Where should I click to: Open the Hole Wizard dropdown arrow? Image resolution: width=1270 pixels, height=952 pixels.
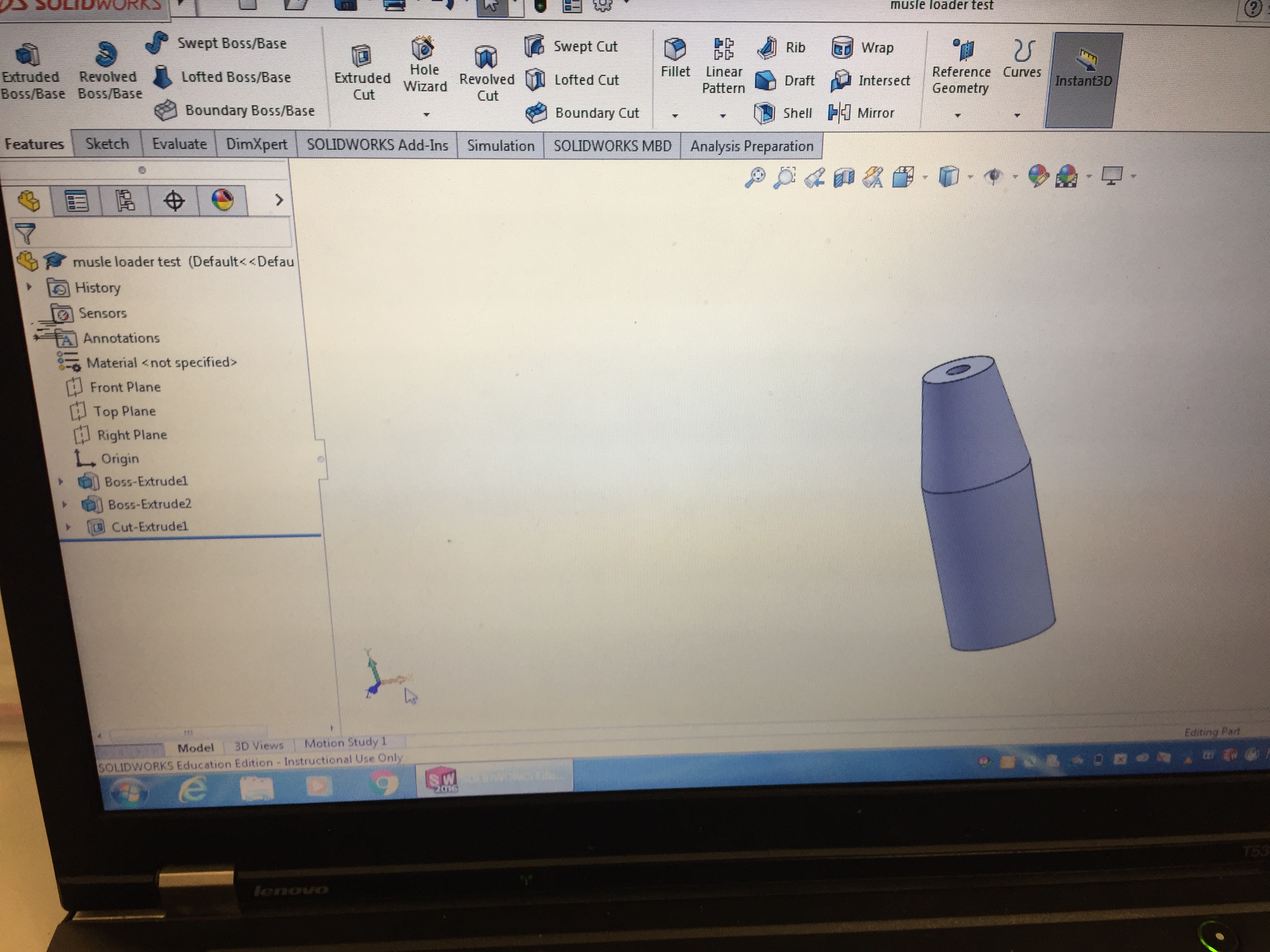coord(426,114)
